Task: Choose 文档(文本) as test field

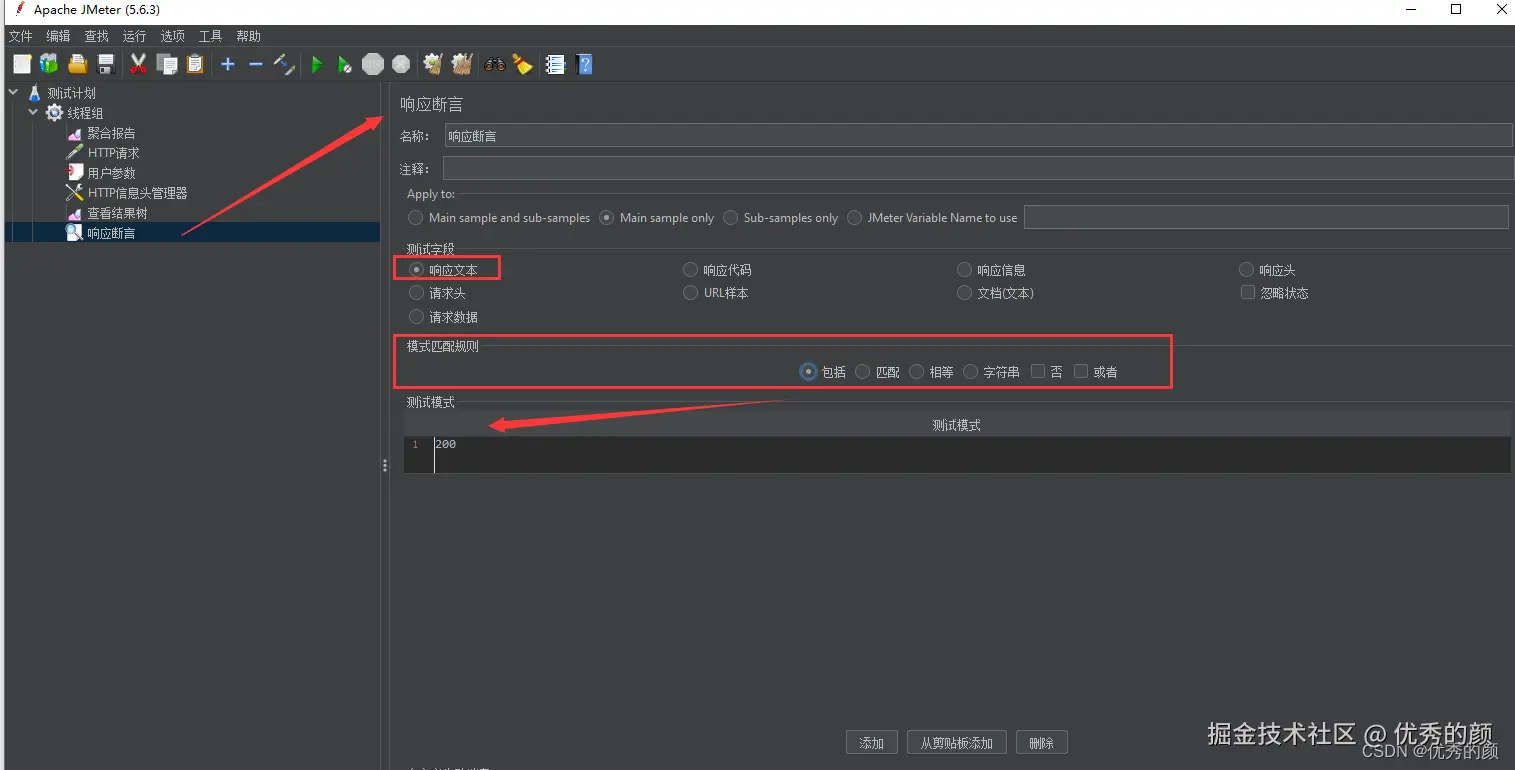Action: click(965, 293)
